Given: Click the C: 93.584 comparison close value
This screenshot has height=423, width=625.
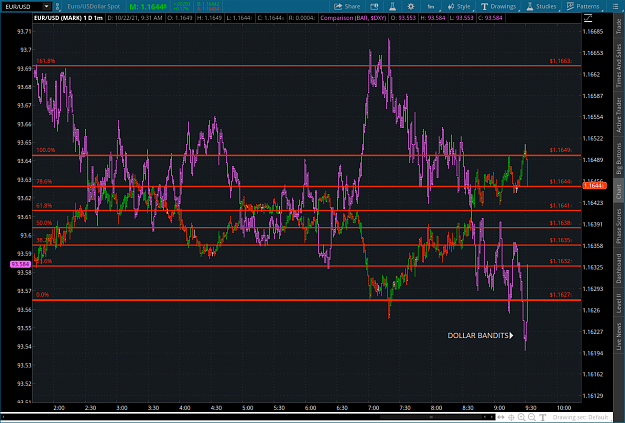Looking at the screenshot, I should click(490, 18).
